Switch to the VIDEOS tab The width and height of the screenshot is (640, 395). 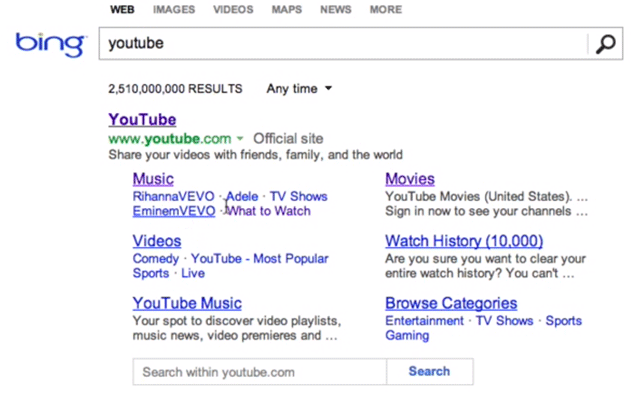click(233, 9)
